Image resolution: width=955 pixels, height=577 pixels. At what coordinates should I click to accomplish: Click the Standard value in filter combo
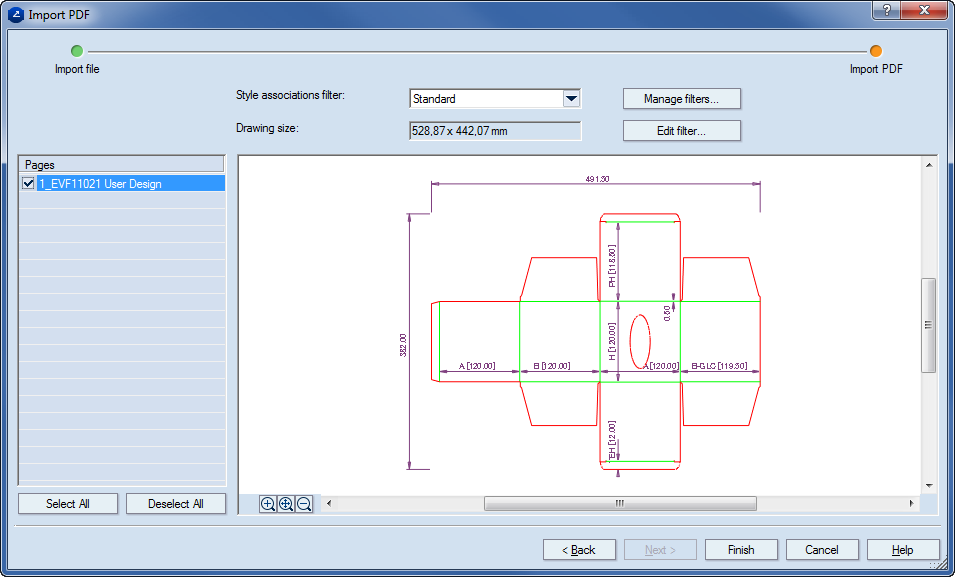[434, 99]
